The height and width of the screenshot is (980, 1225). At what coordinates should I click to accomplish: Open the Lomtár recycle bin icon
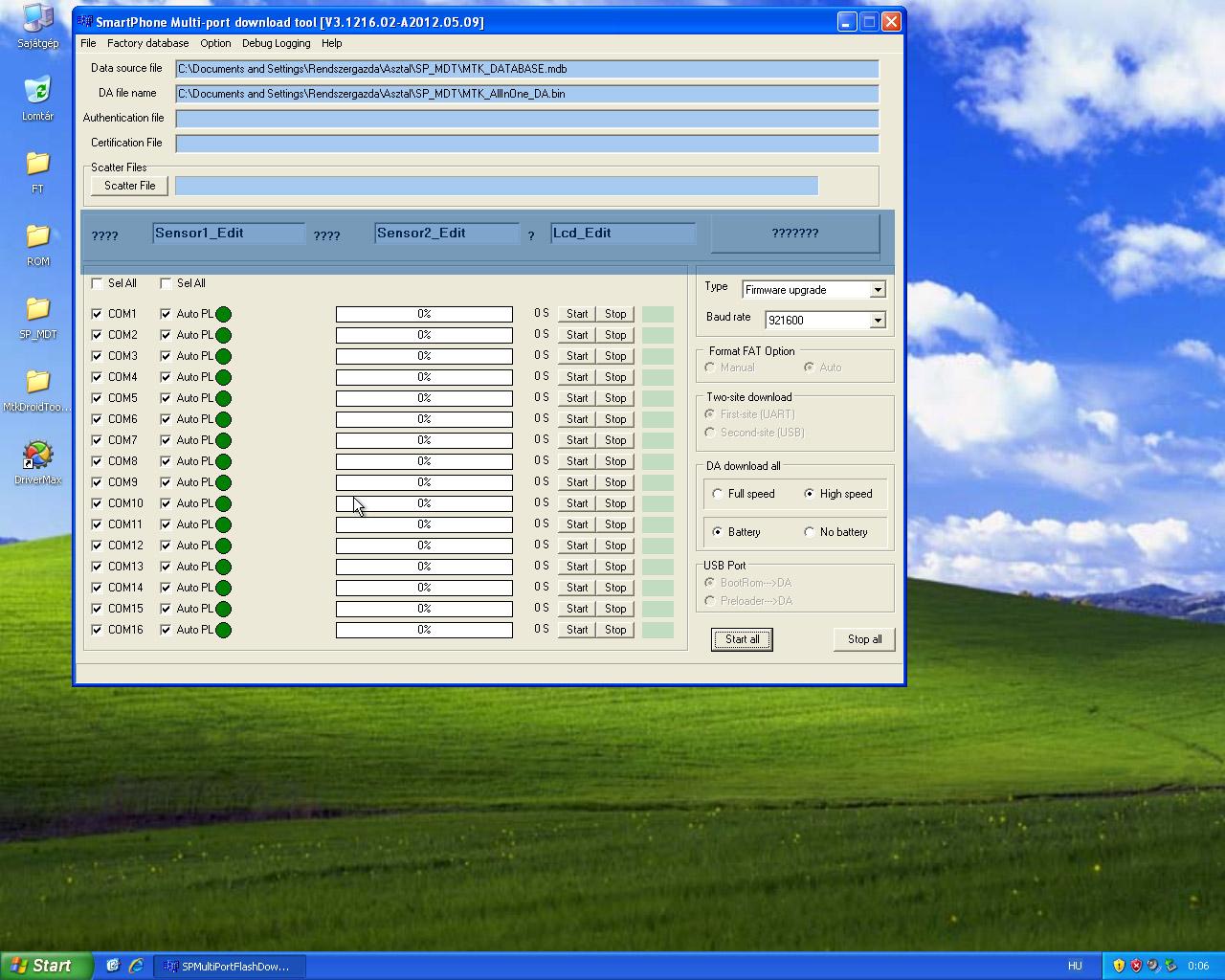[37, 99]
